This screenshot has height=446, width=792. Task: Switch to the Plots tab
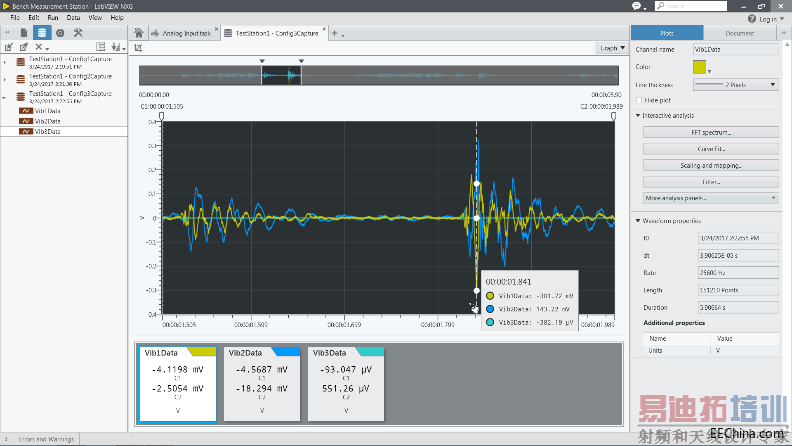click(x=667, y=33)
